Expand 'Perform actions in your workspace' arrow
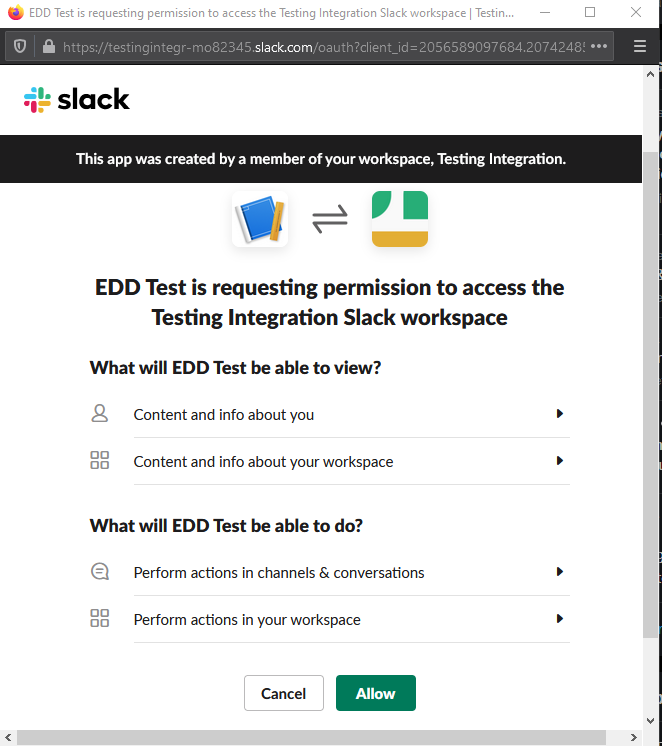This screenshot has width=662, height=746. click(x=560, y=619)
